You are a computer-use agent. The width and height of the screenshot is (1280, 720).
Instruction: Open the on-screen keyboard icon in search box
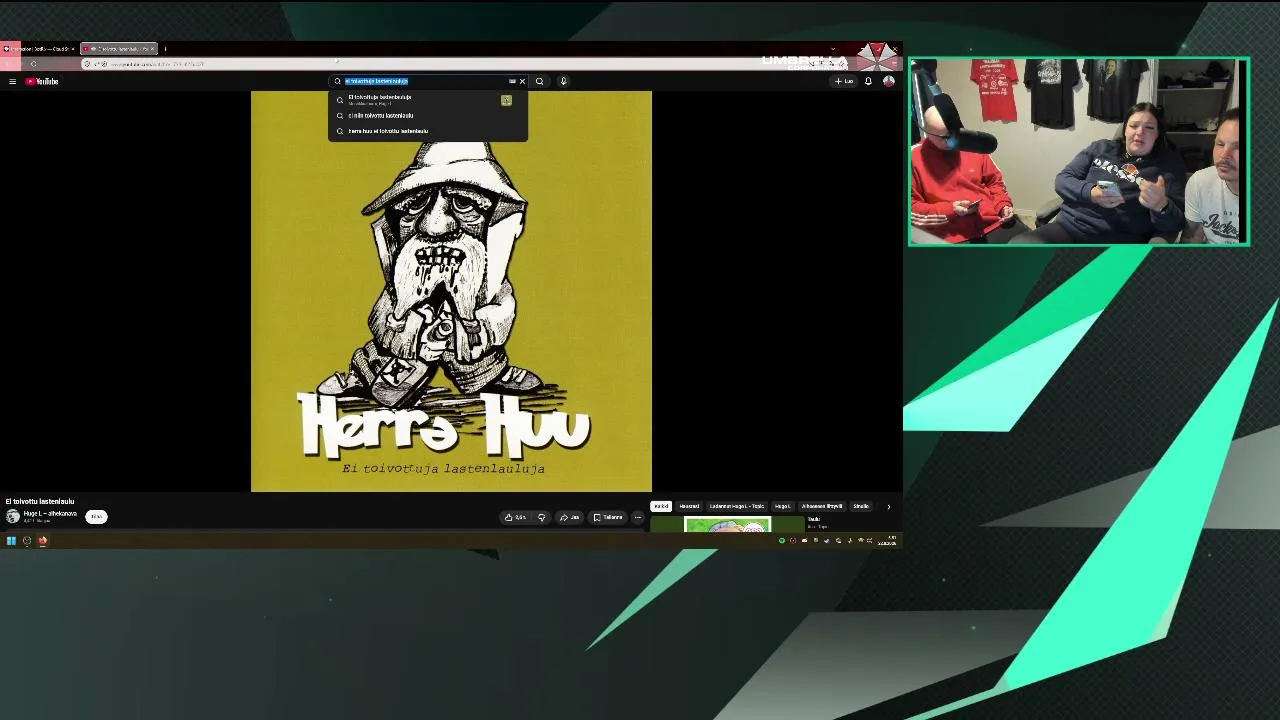point(512,81)
